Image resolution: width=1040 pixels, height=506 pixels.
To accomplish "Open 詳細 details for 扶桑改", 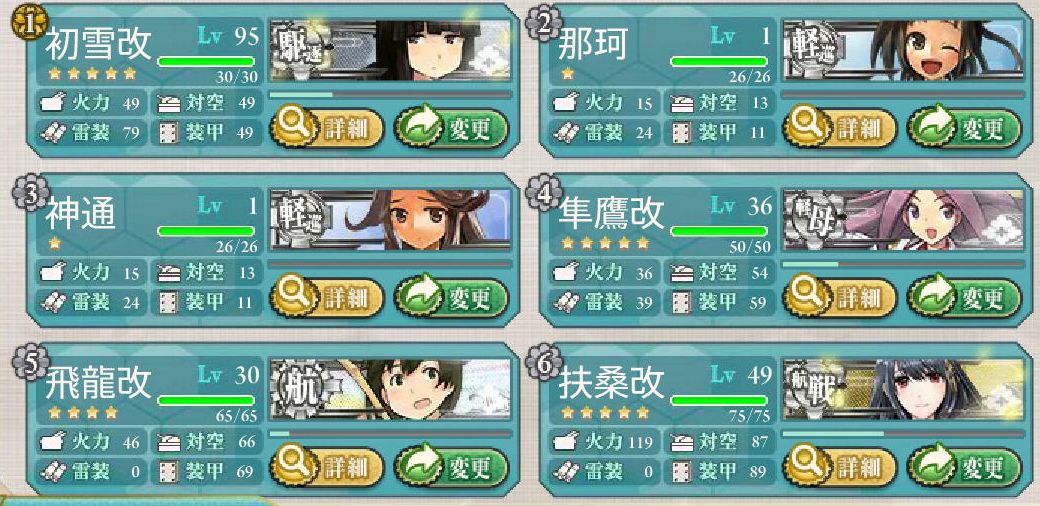I will pos(840,468).
